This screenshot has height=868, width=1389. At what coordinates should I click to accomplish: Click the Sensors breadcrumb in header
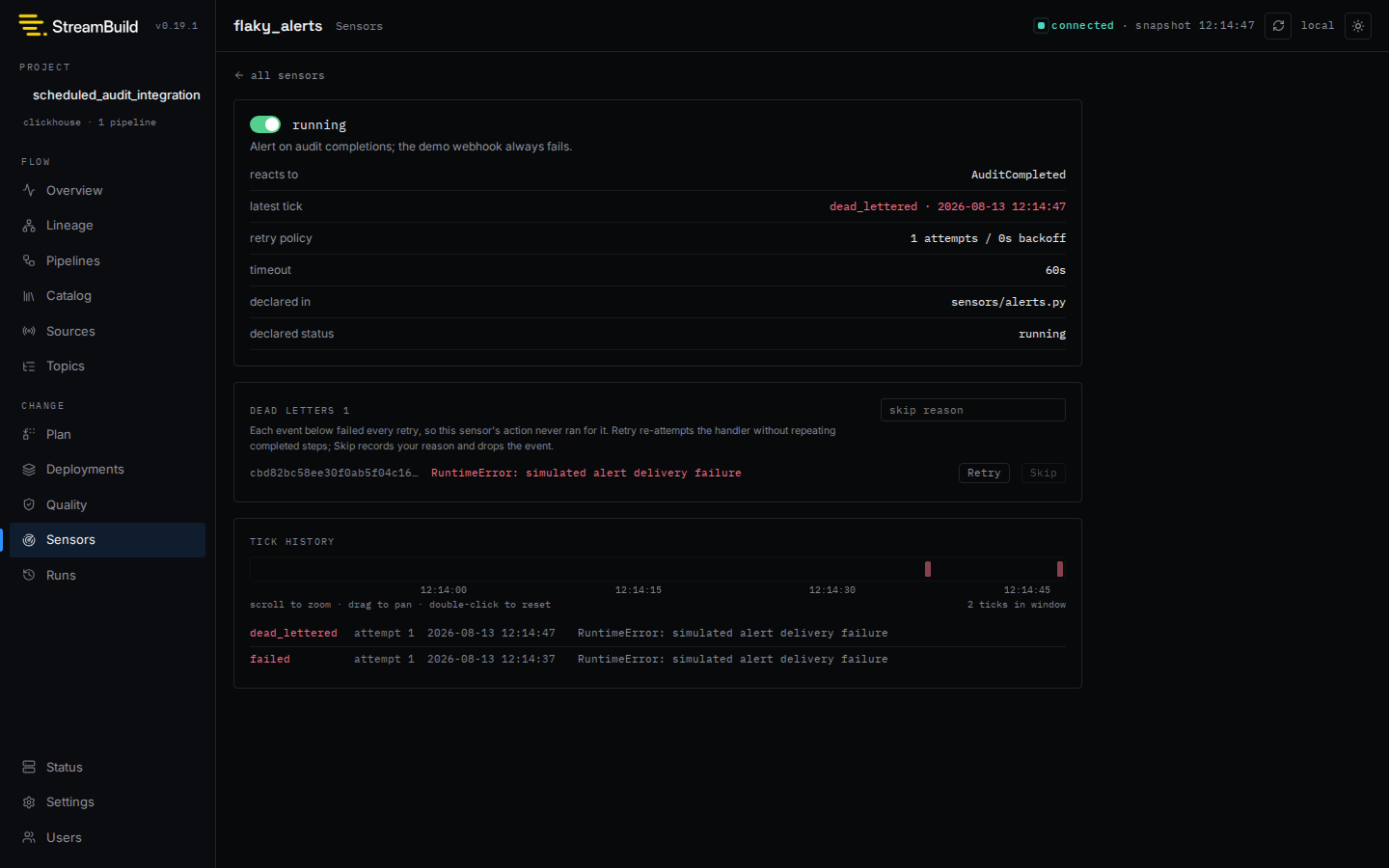[359, 26]
